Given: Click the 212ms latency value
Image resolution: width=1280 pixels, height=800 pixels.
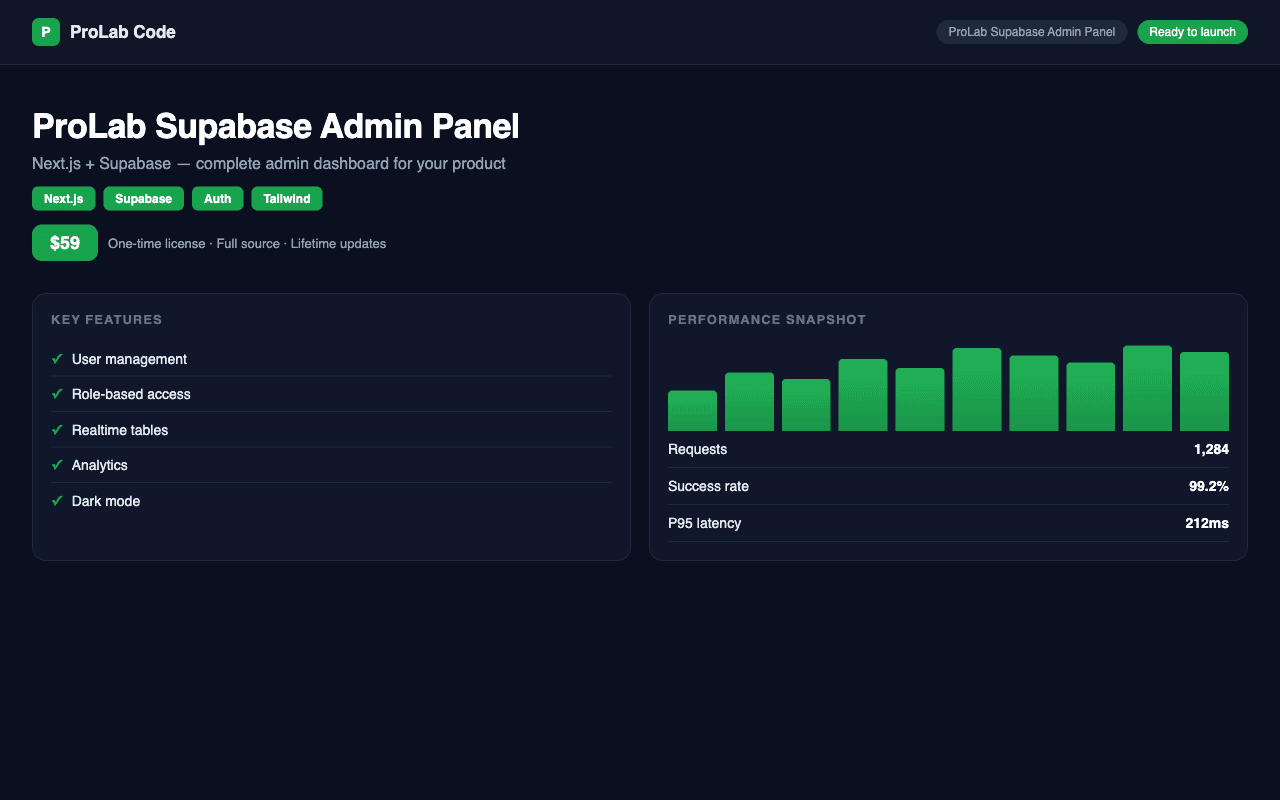Looking at the screenshot, I should 1207,523.
